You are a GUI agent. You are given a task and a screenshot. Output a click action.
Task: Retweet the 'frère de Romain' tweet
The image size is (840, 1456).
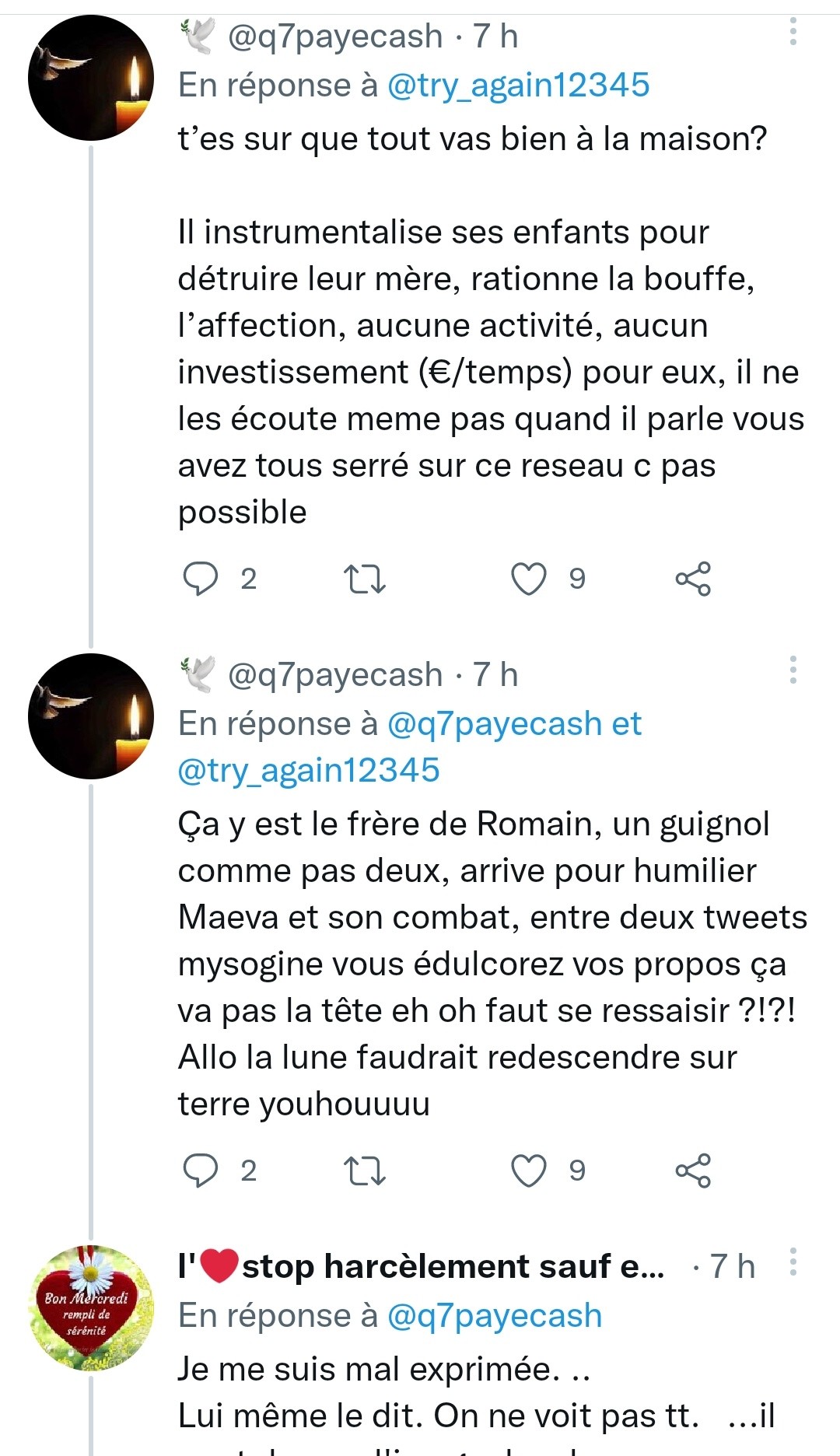point(364,1171)
